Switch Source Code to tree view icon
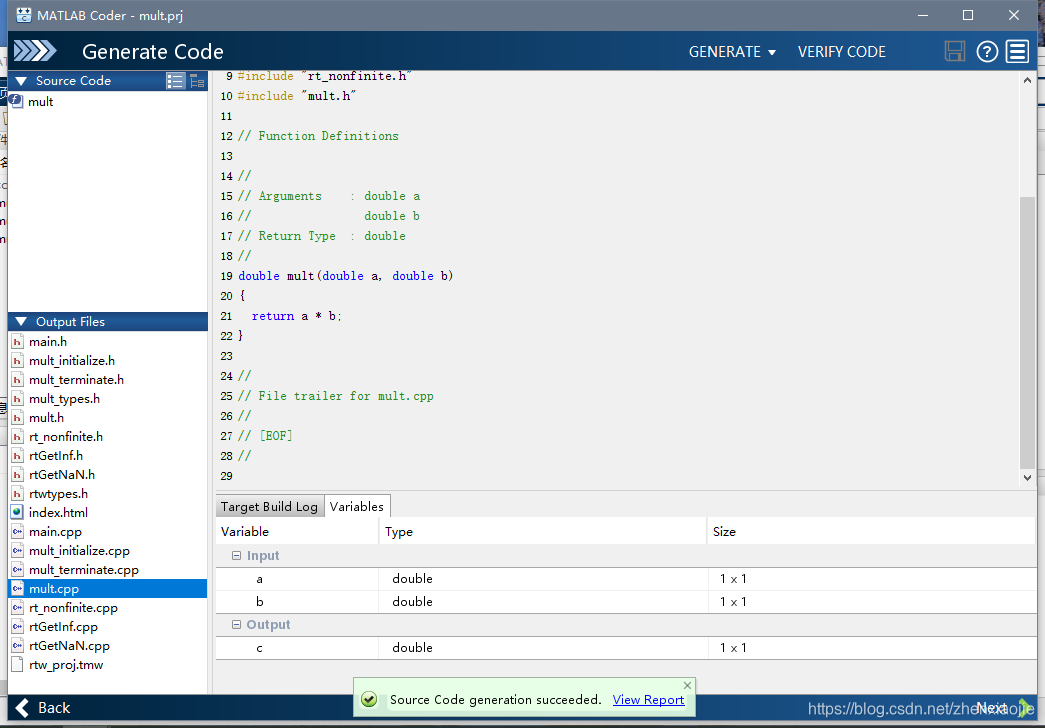The height and width of the screenshot is (728, 1045). (197, 81)
